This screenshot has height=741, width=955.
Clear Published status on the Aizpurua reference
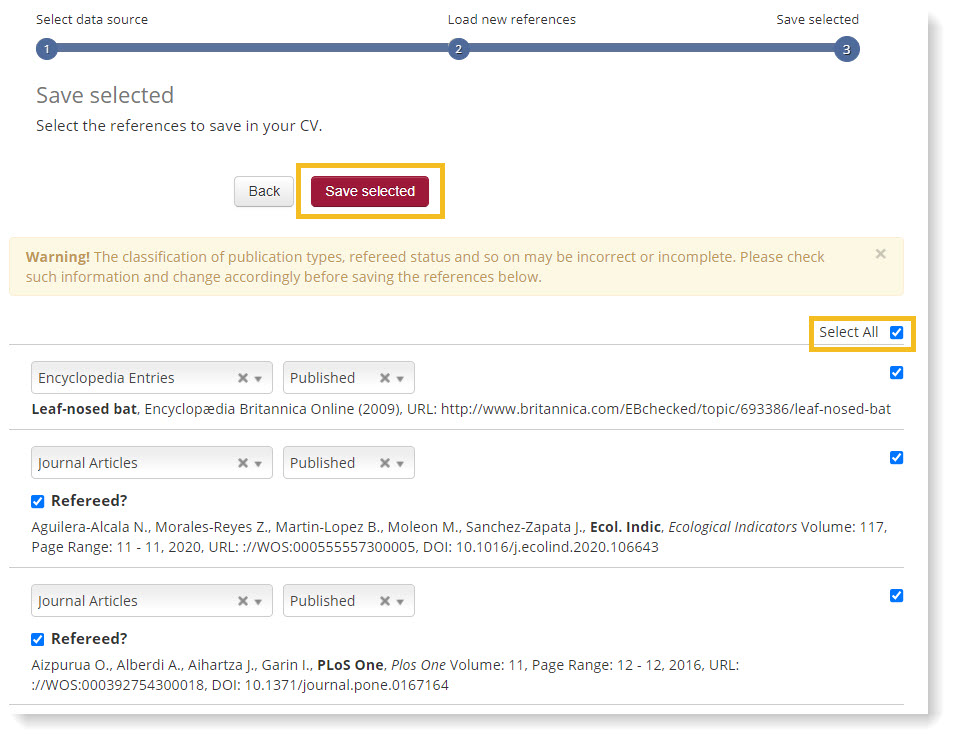point(384,601)
